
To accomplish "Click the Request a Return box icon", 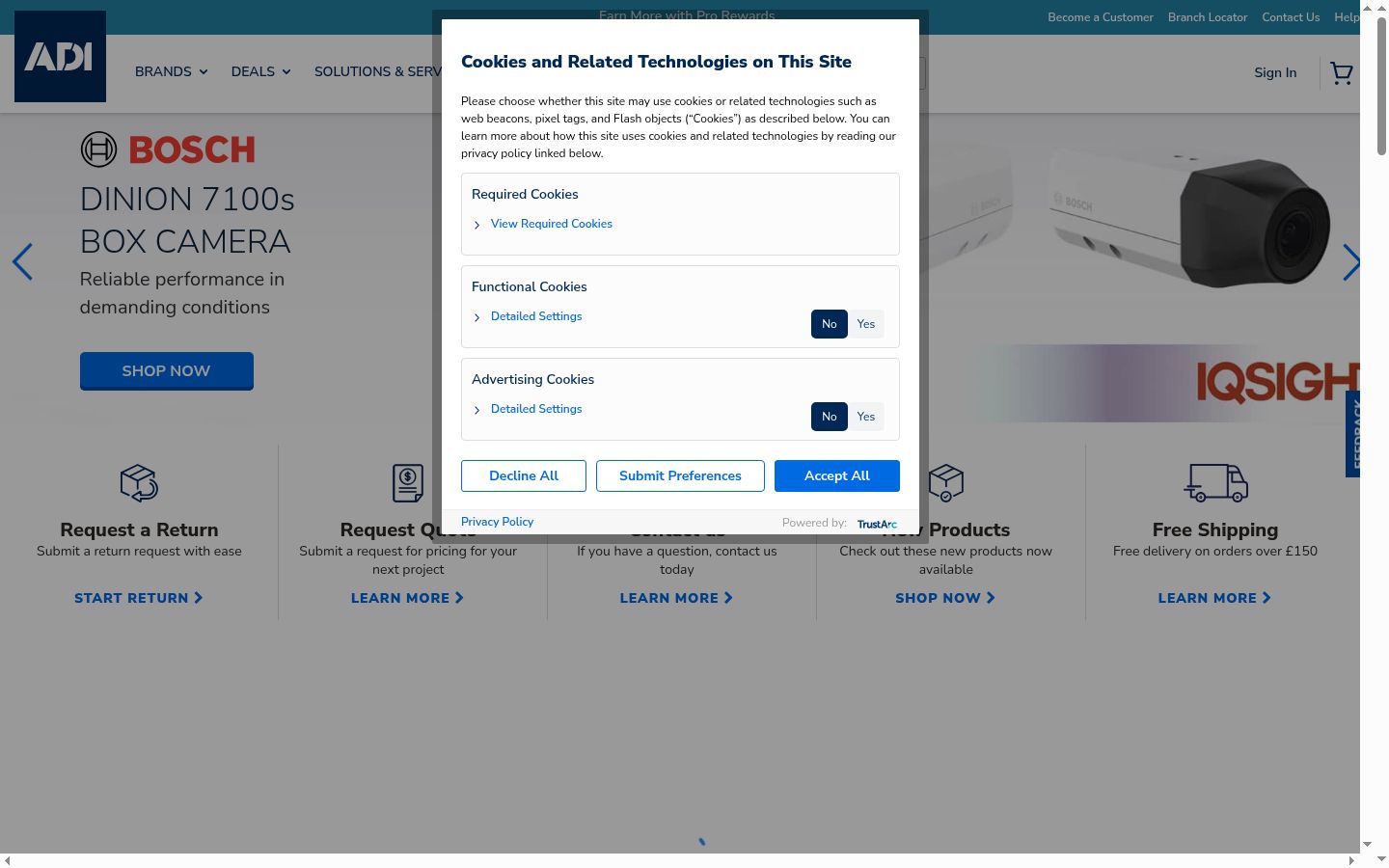I will [139, 482].
